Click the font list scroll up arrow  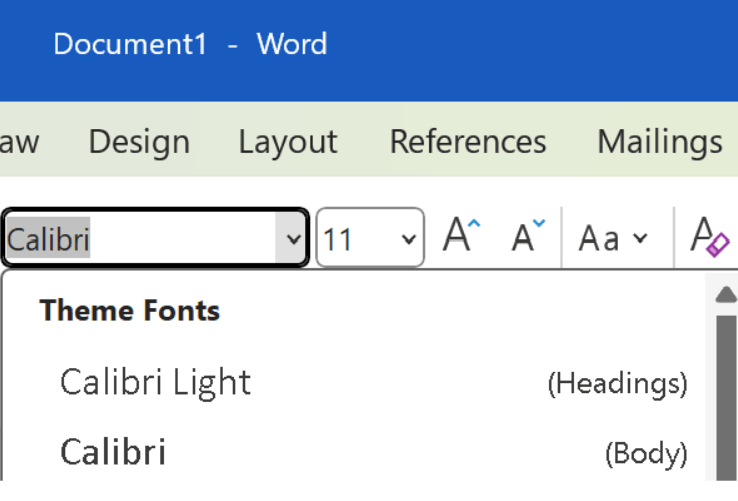click(725, 295)
